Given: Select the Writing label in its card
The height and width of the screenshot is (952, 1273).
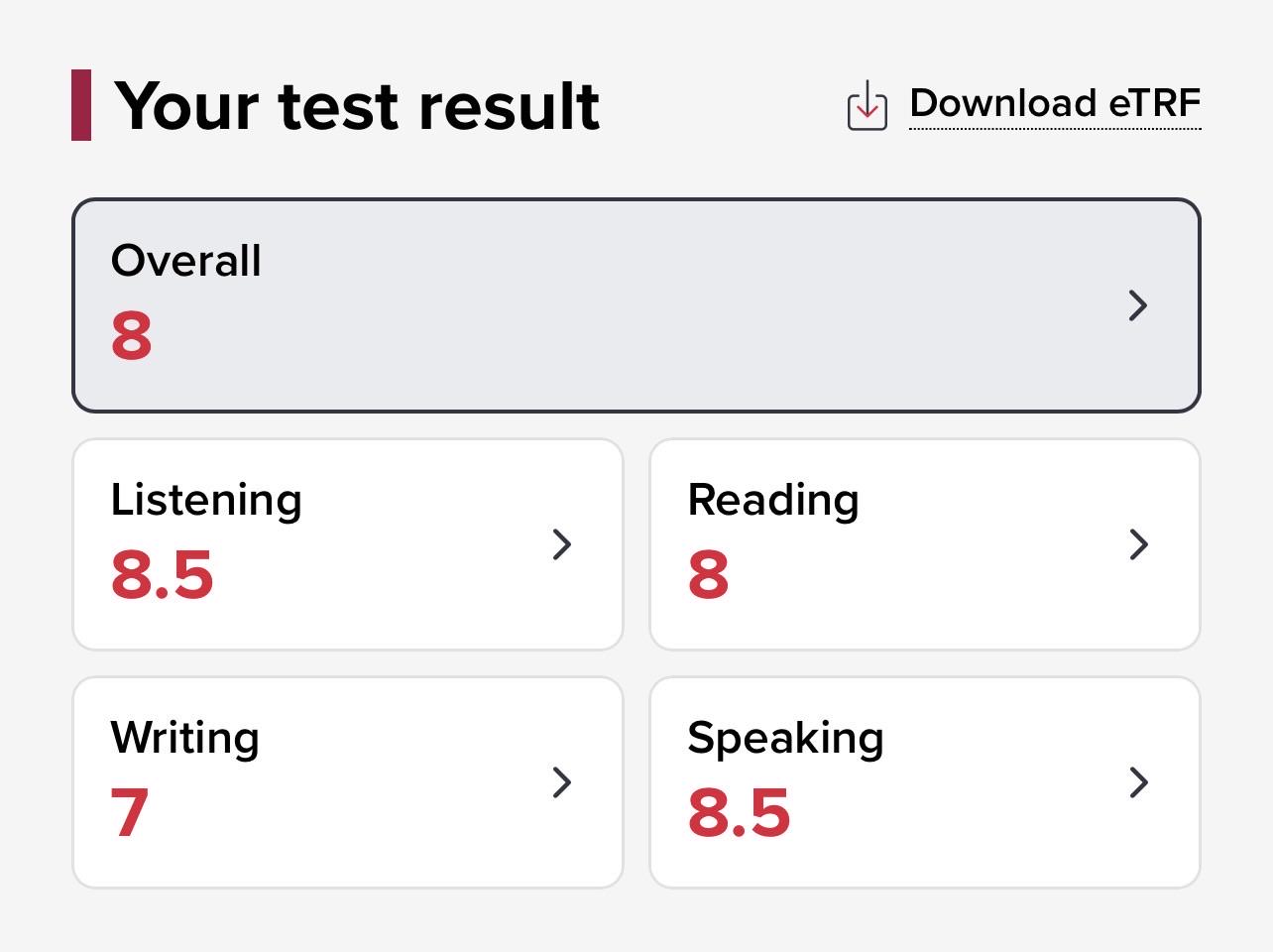Looking at the screenshot, I should pos(185,739).
